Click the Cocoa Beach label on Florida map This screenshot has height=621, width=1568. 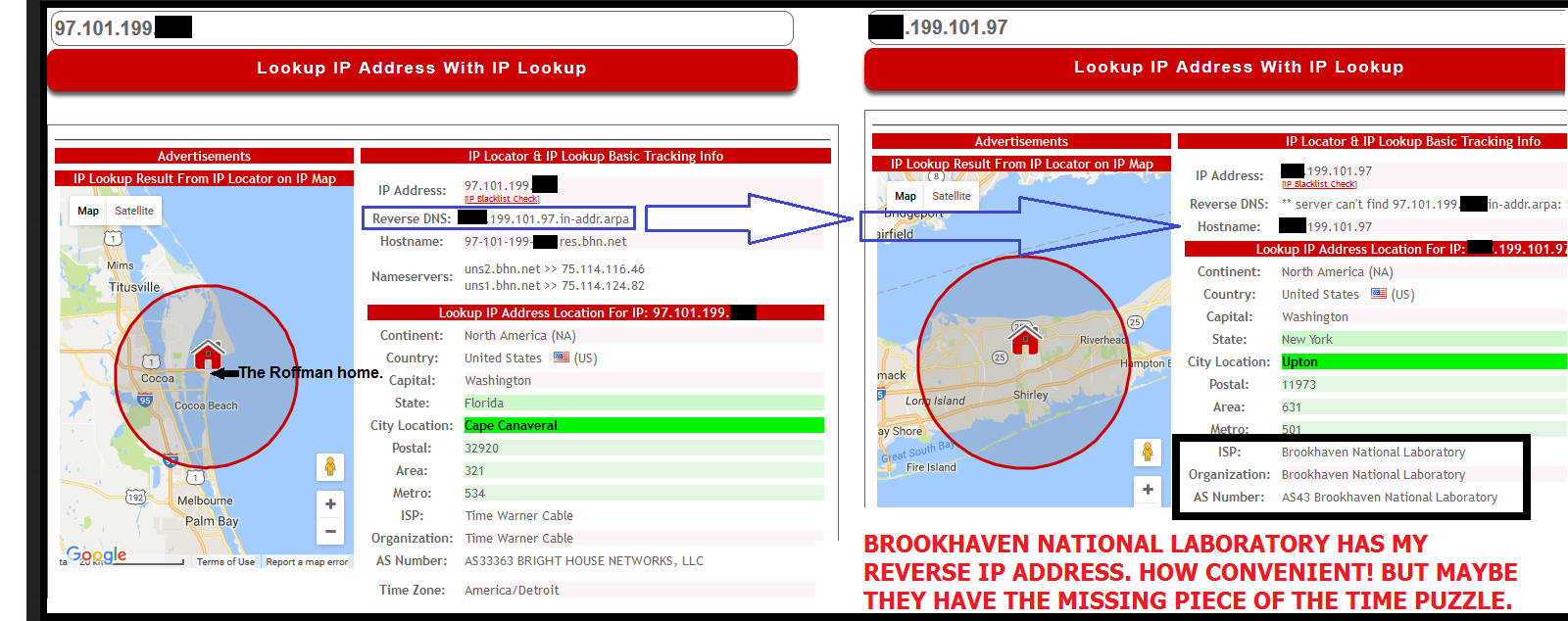click(x=206, y=406)
